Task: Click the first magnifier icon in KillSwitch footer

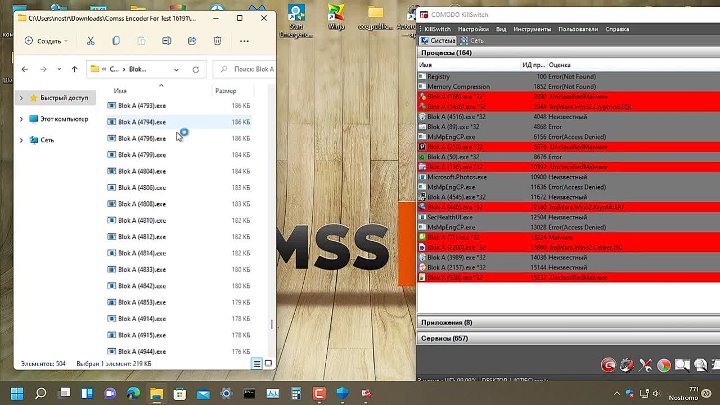Action: click(682, 365)
